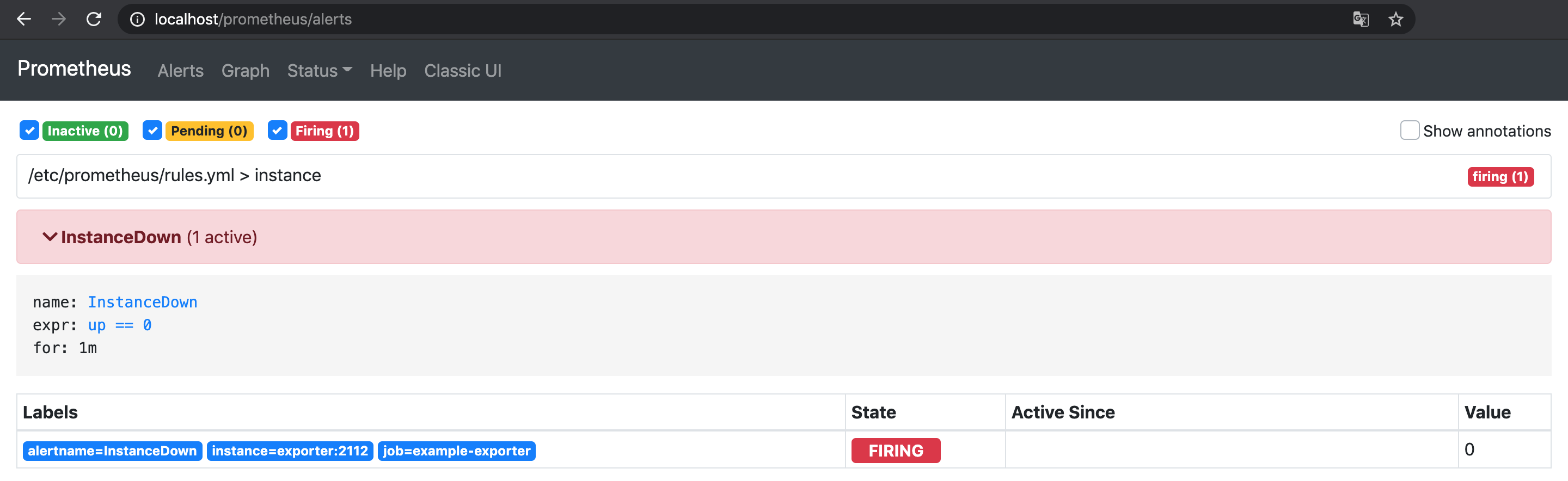The width and height of the screenshot is (1568, 481).
Task: Open the Graph nav item
Action: [246, 71]
